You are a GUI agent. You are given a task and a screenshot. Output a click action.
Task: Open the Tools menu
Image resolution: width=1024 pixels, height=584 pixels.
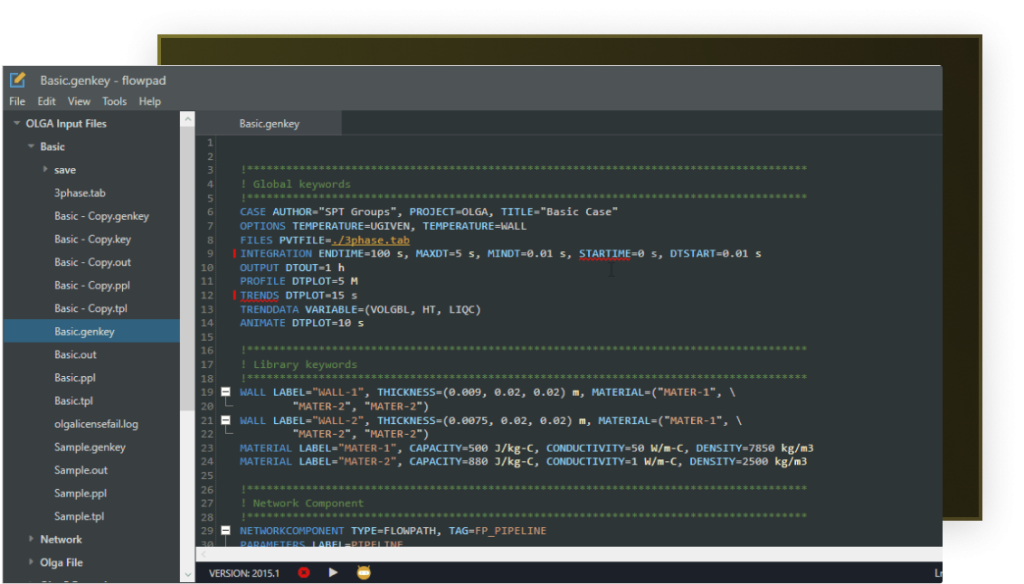tap(114, 101)
